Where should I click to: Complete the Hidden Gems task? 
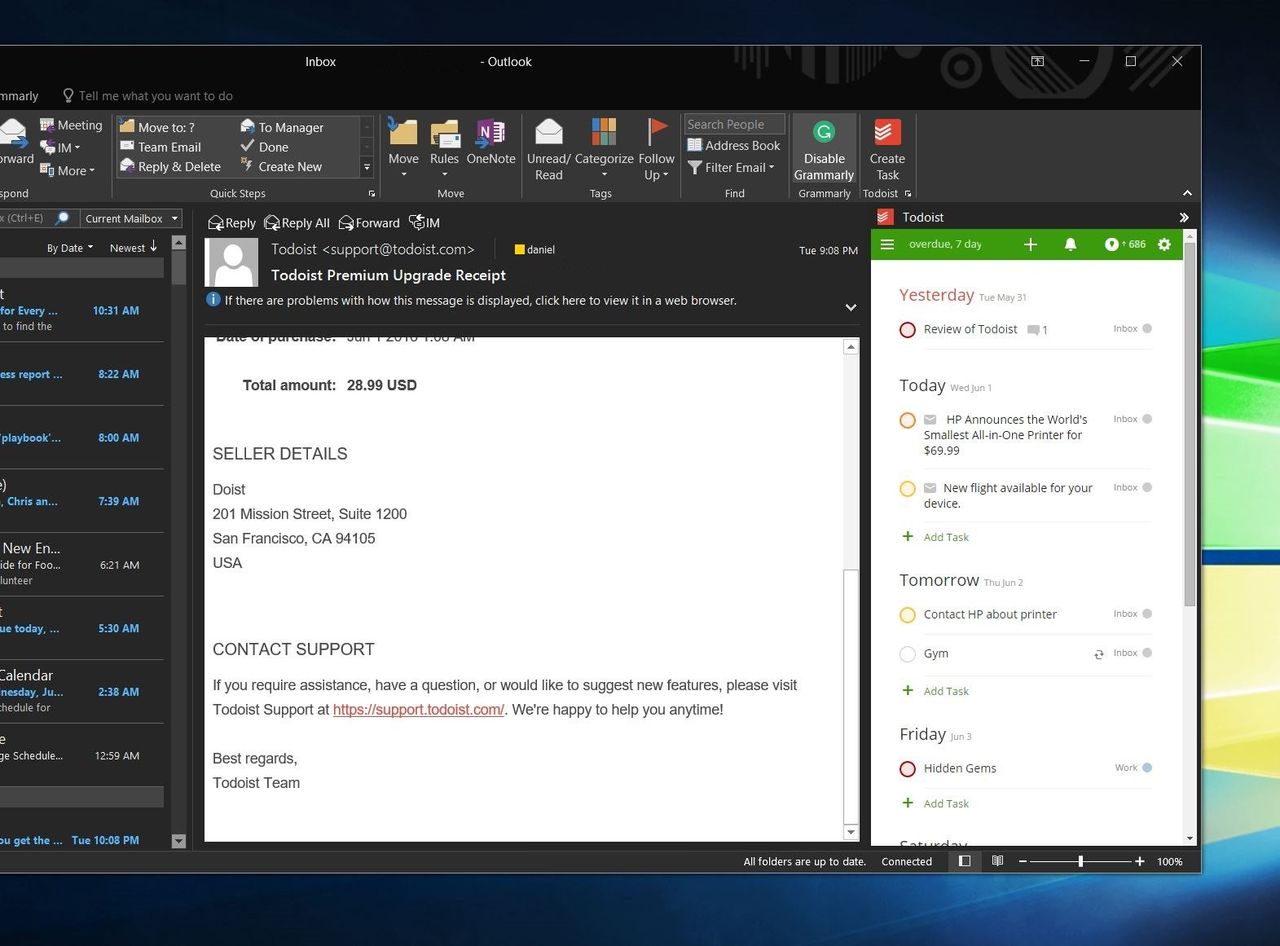point(907,769)
